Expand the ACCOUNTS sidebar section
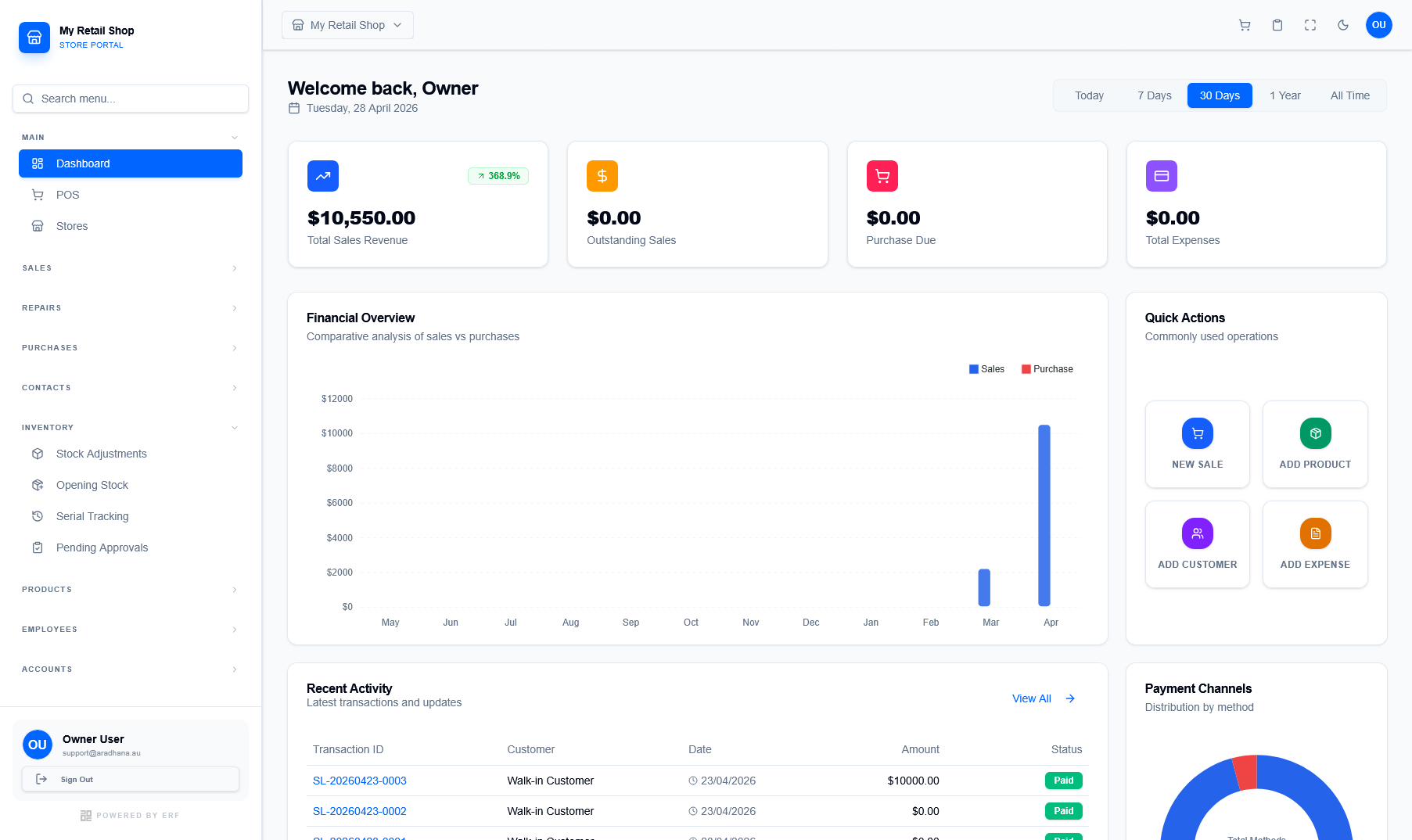 tap(131, 669)
